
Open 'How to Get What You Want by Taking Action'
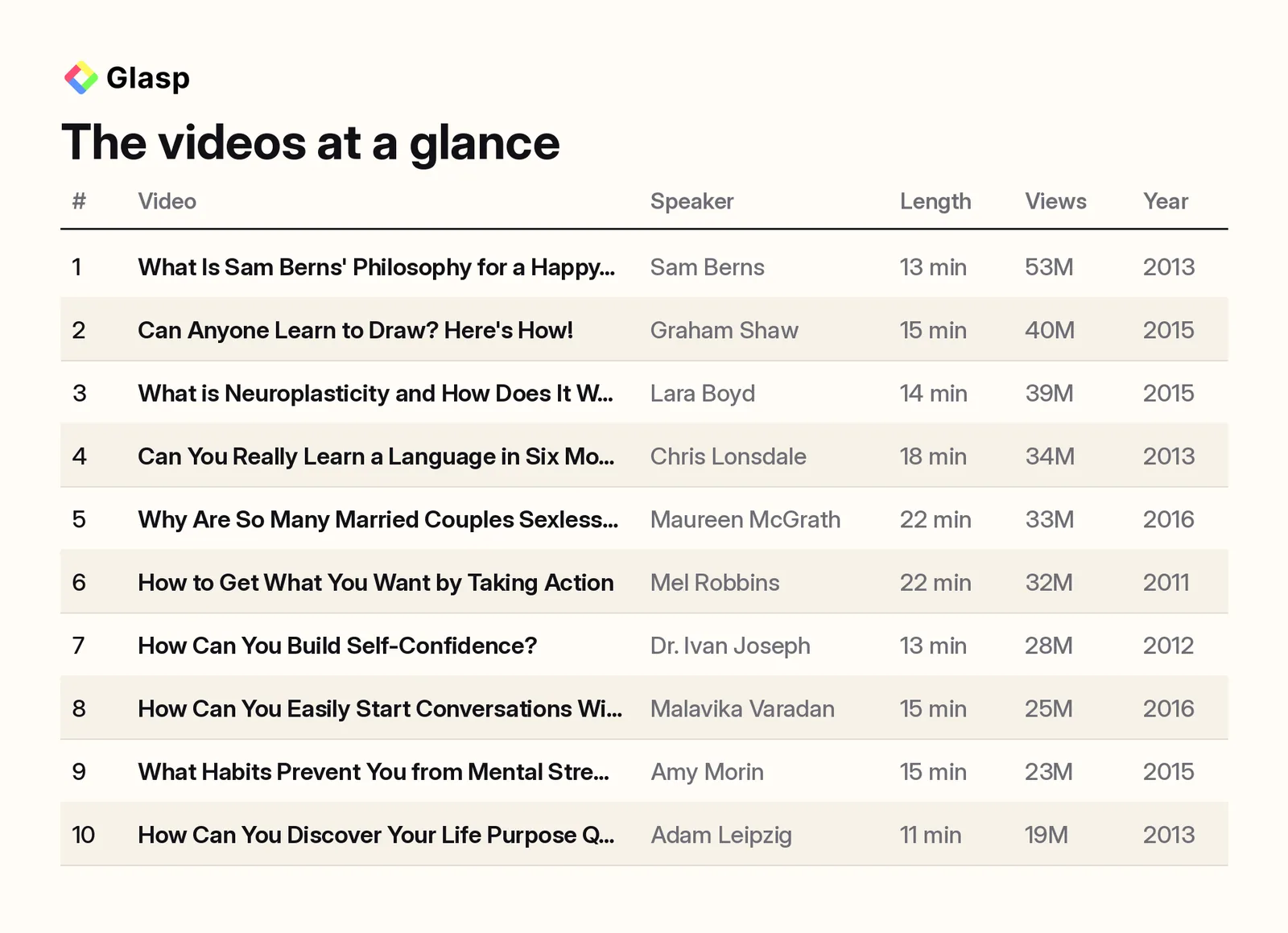coord(375,583)
